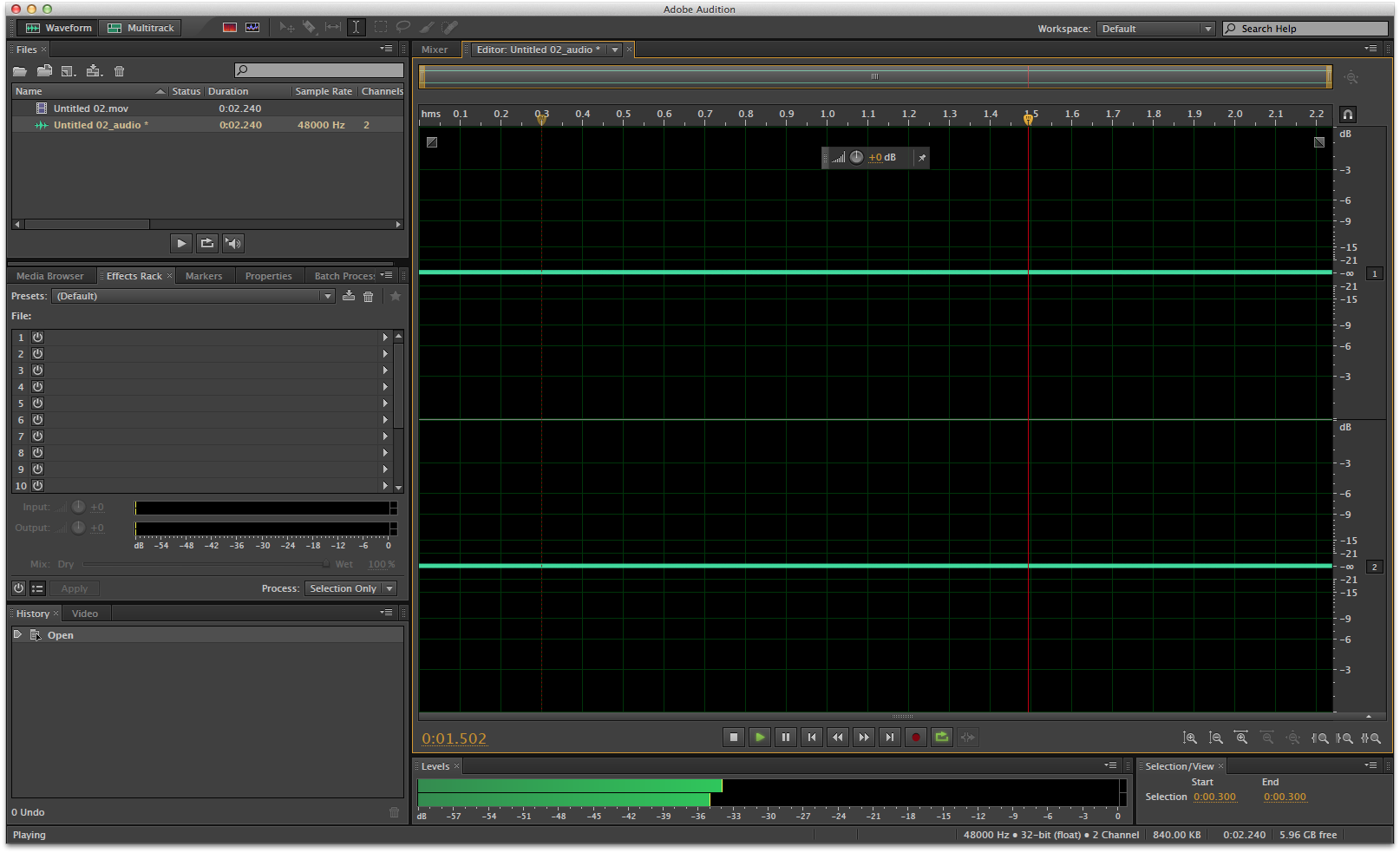The height and width of the screenshot is (853, 1400).
Task: Pause playback with the Pause button
Action: click(786, 738)
